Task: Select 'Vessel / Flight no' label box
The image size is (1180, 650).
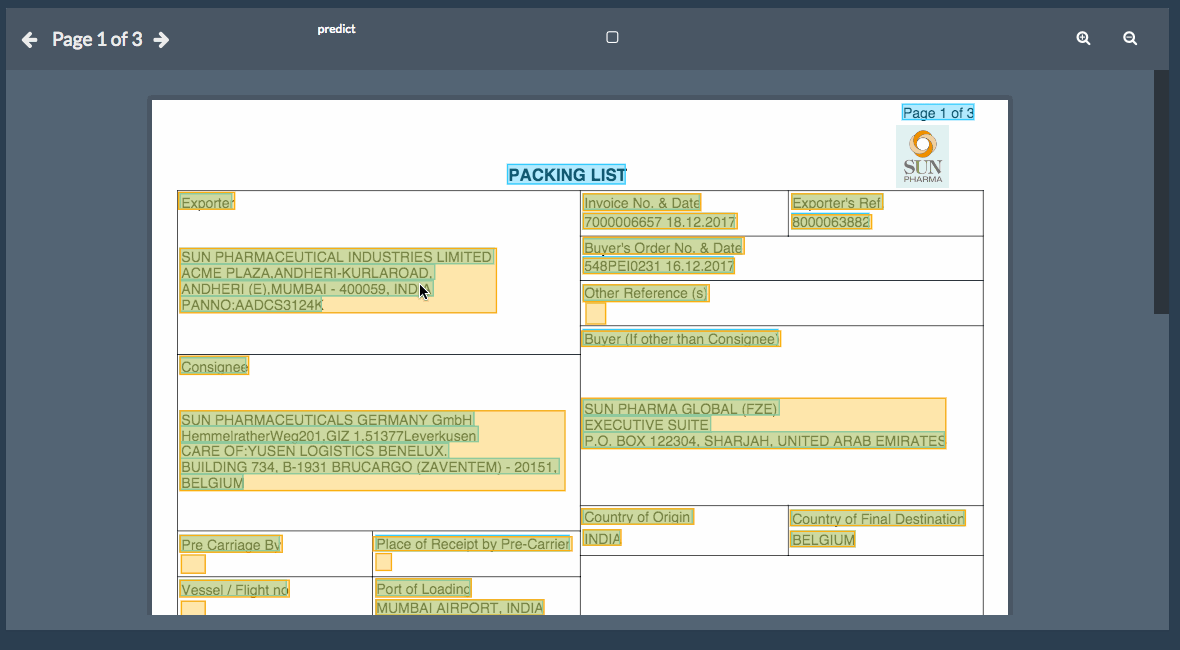Action: point(234,590)
